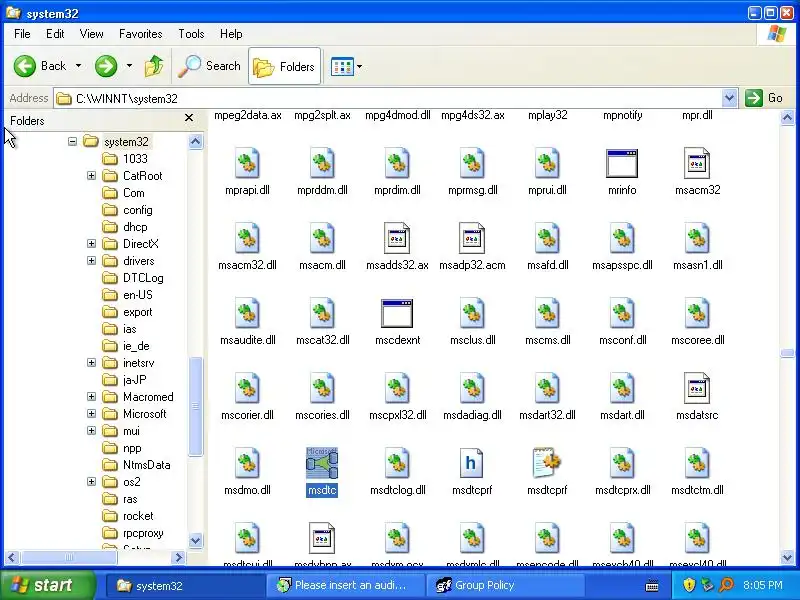The width and height of the screenshot is (800, 600).
Task: Select the mprapi.dll file icon
Action: (247, 163)
